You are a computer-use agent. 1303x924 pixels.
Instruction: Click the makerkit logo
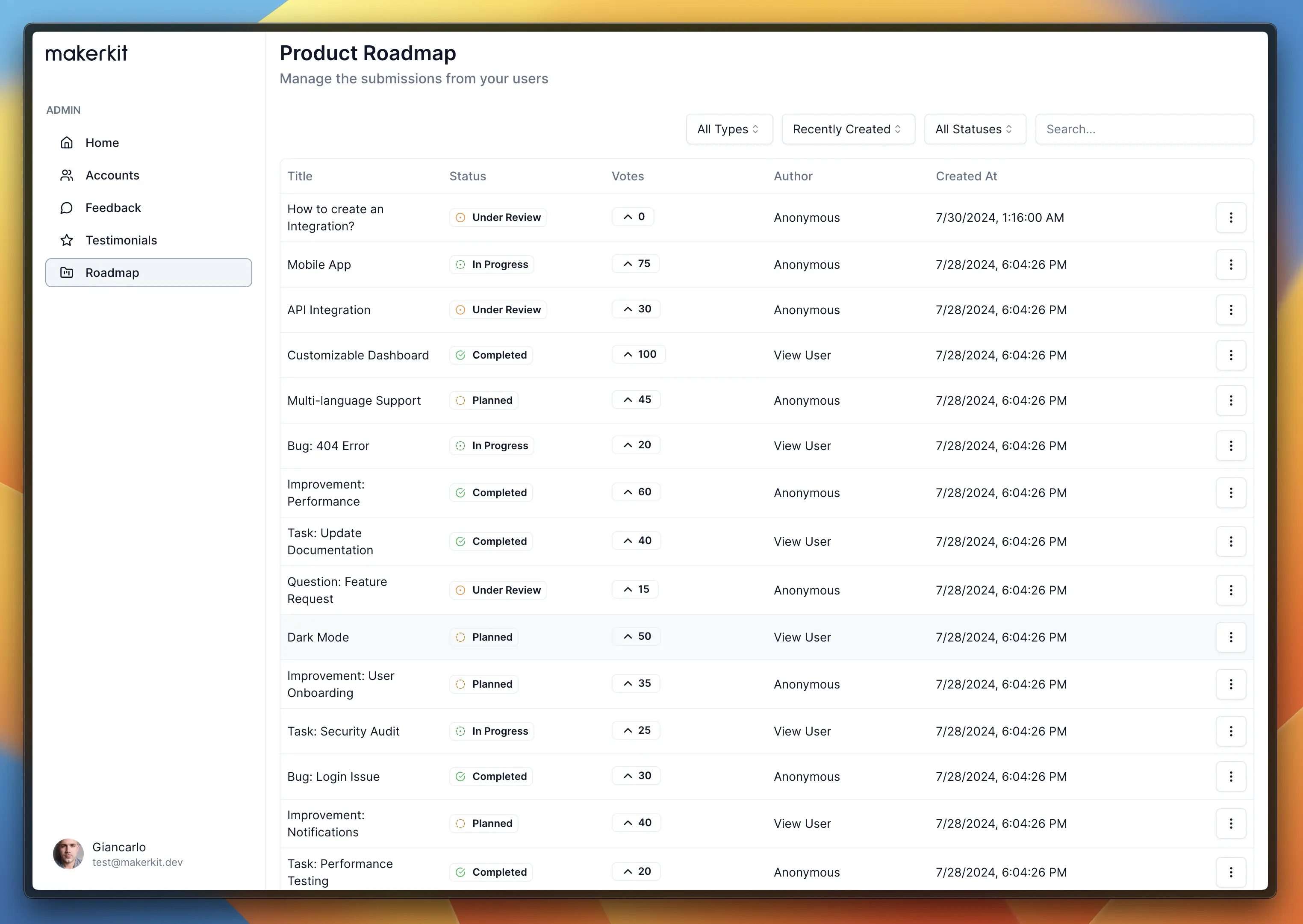[86, 53]
